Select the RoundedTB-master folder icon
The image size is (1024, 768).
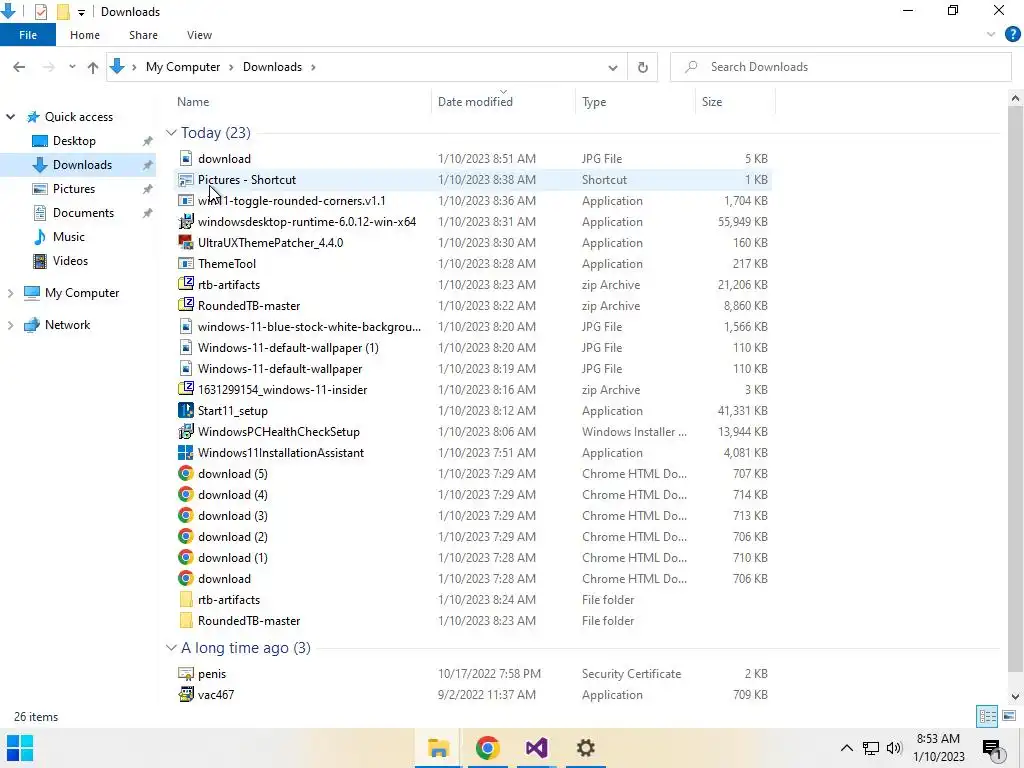click(x=185, y=620)
